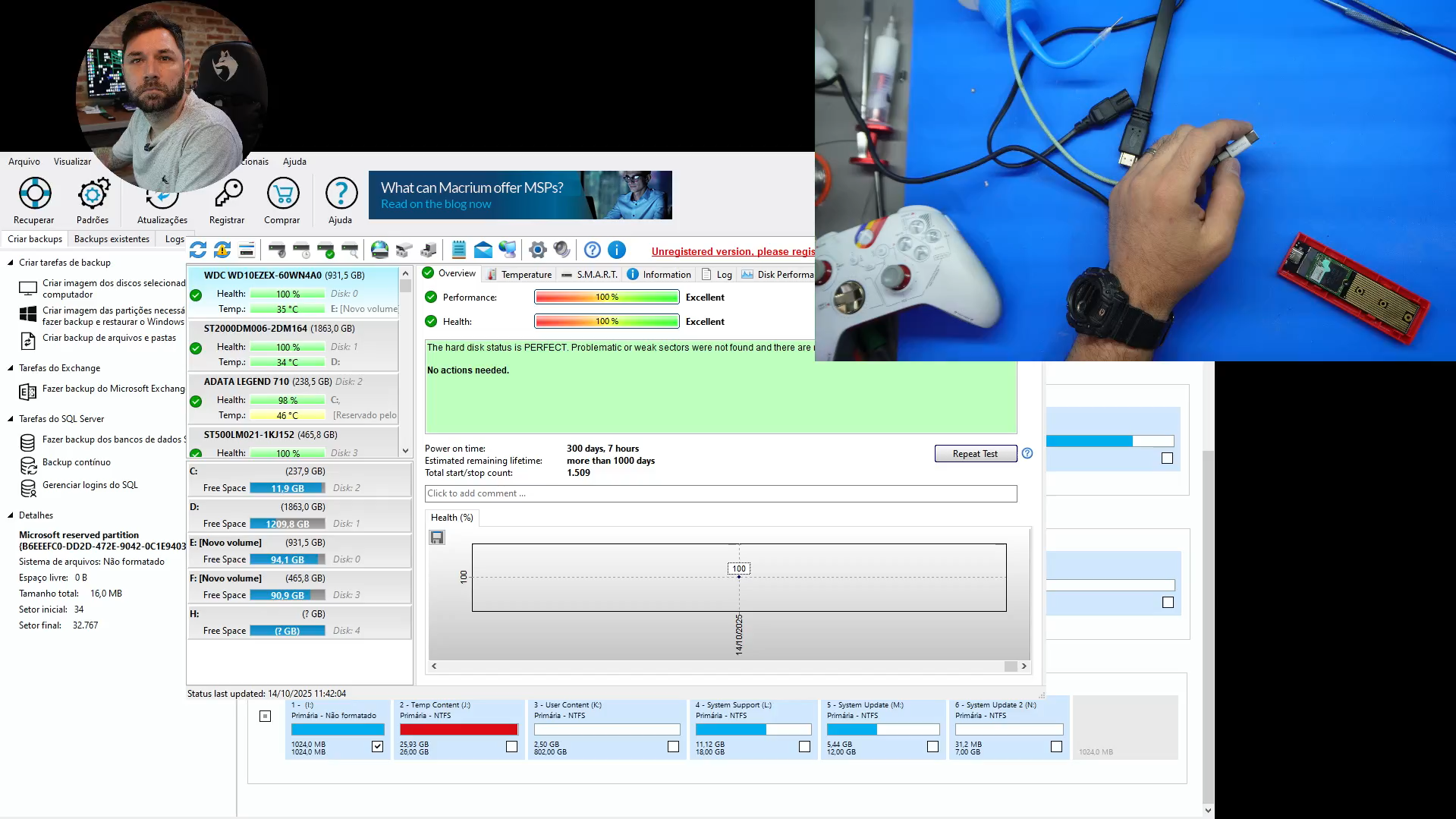The width and height of the screenshot is (1456, 819).
Task: Open the configuration gear icon in disk toolbar
Action: tap(538, 250)
